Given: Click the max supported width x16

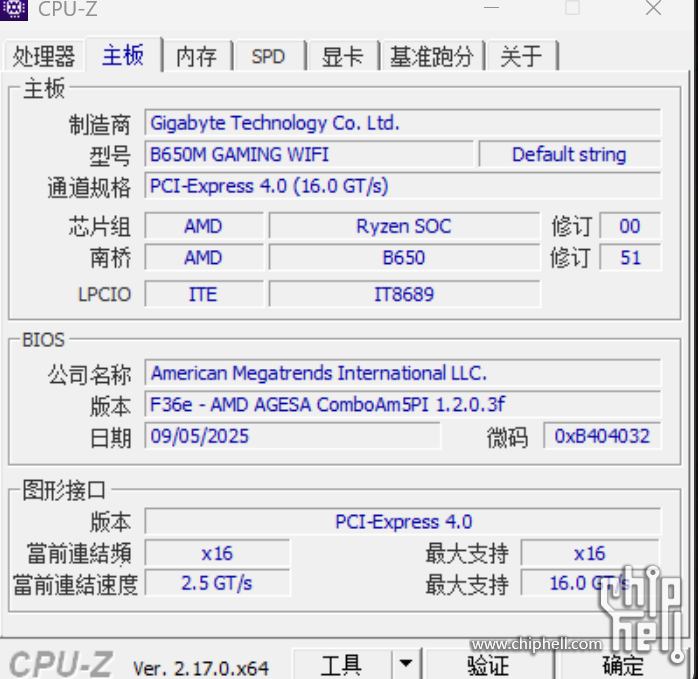Looking at the screenshot, I should [590, 553].
